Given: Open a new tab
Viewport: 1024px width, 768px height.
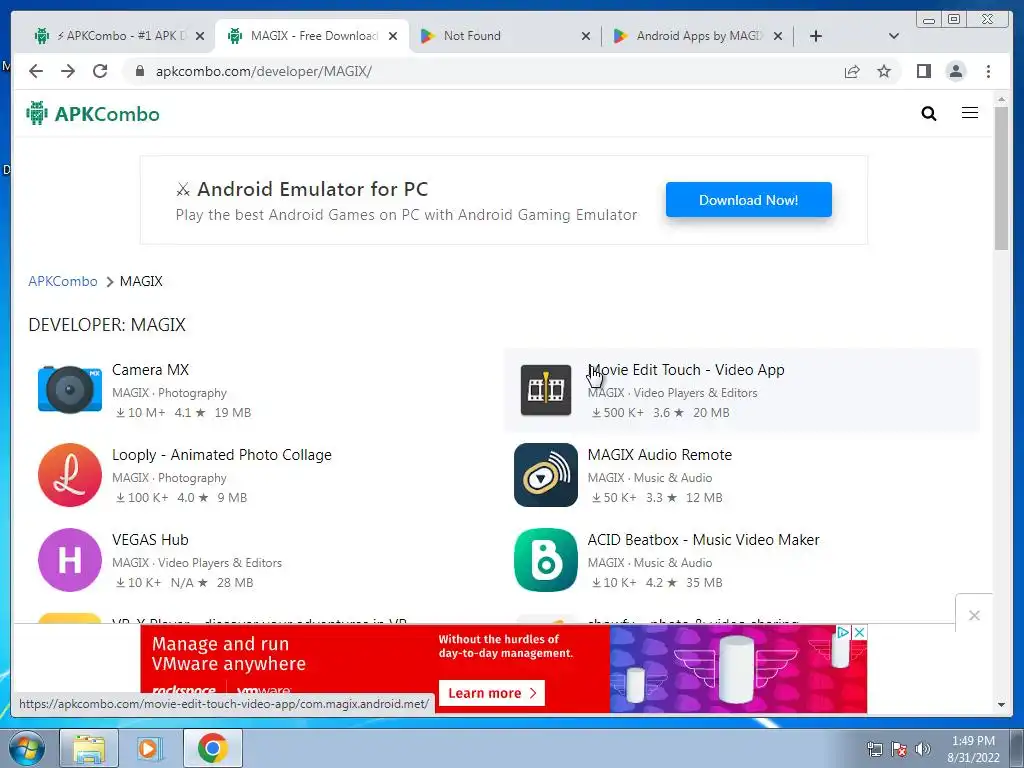Looking at the screenshot, I should 816,36.
